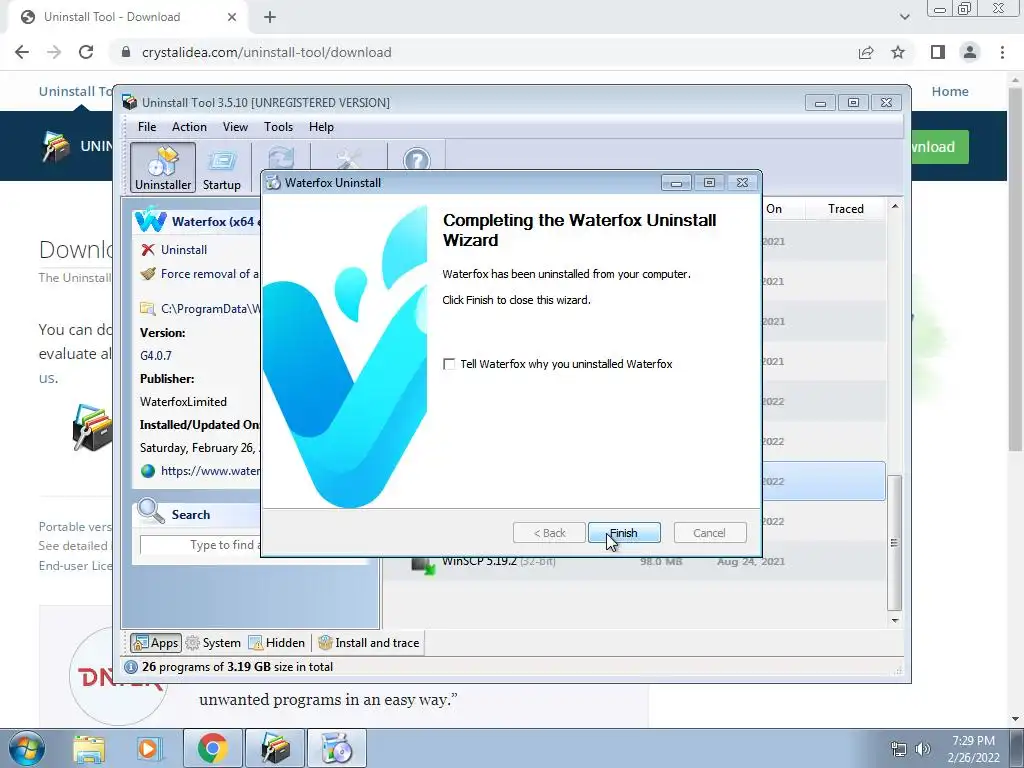This screenshot has height=768, width=1024.
Task: Bookmark this page with star icon
Action: [x=898, y=52]
